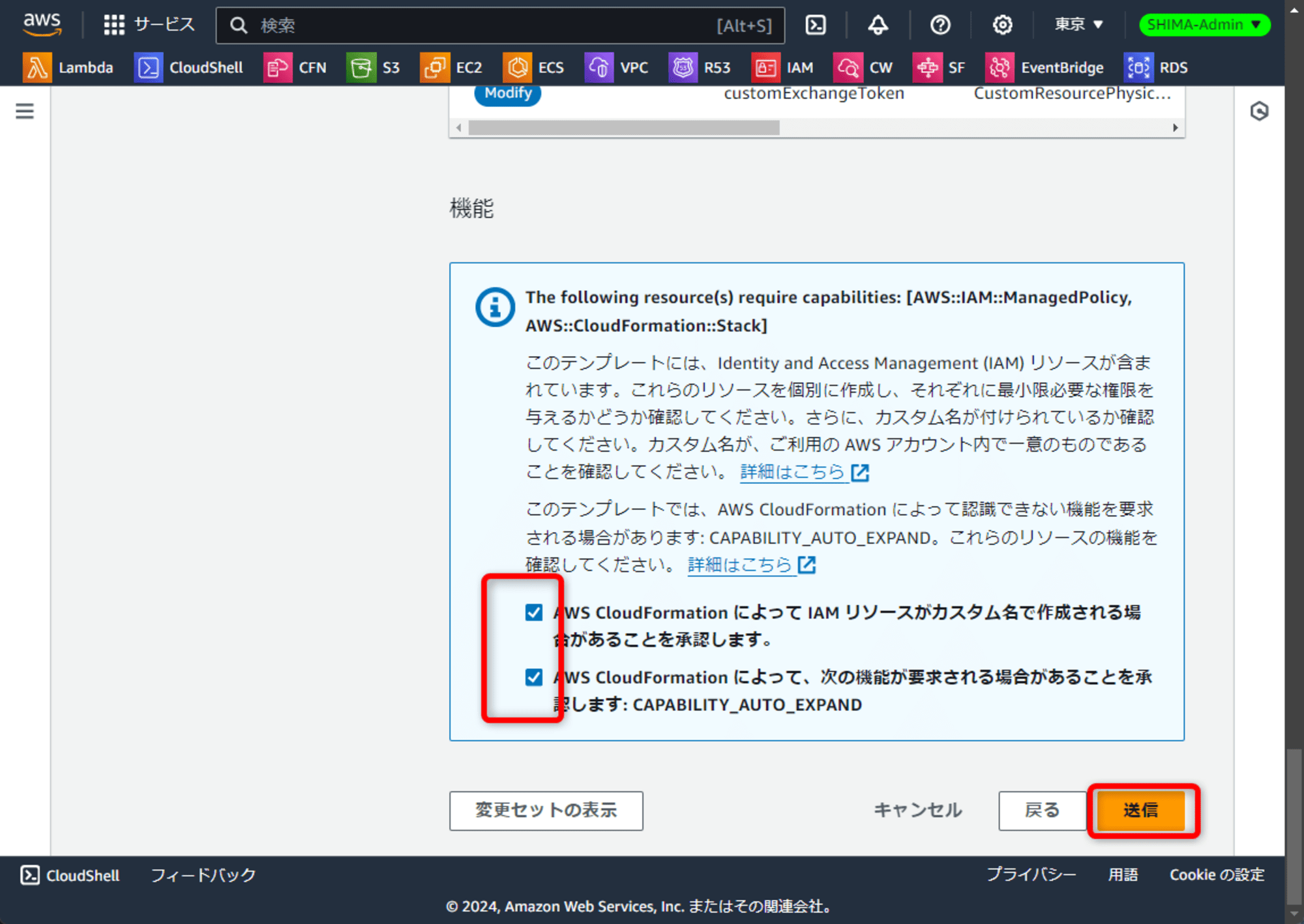Launch CloudShell from top bar icon
The image size is (1304, 924).
(x=816, y=25)
